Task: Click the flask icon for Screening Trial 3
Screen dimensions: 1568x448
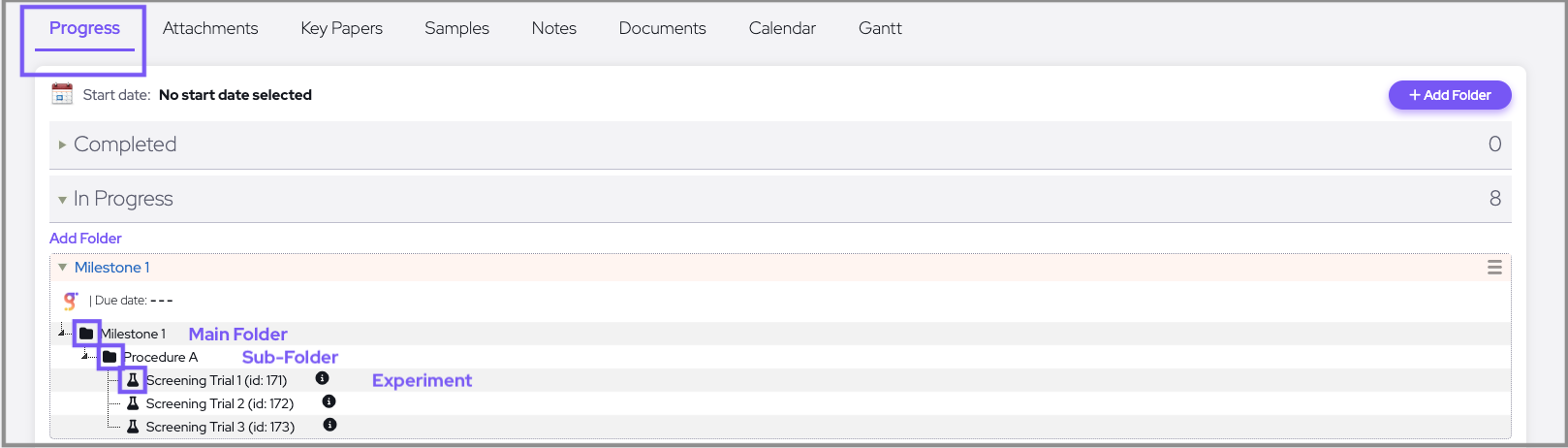Action: pos(133,427)
